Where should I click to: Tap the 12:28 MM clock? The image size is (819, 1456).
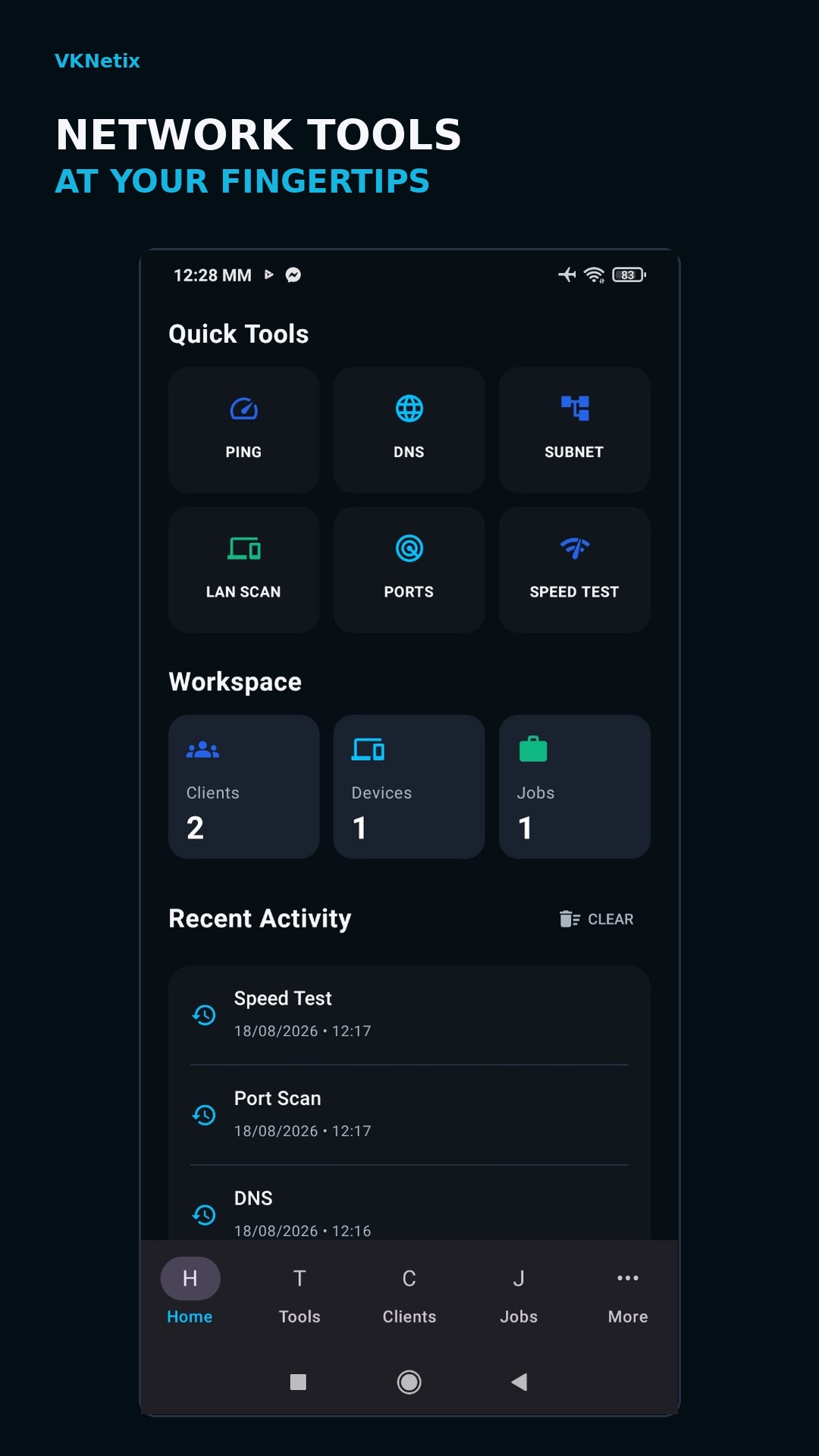212,275
